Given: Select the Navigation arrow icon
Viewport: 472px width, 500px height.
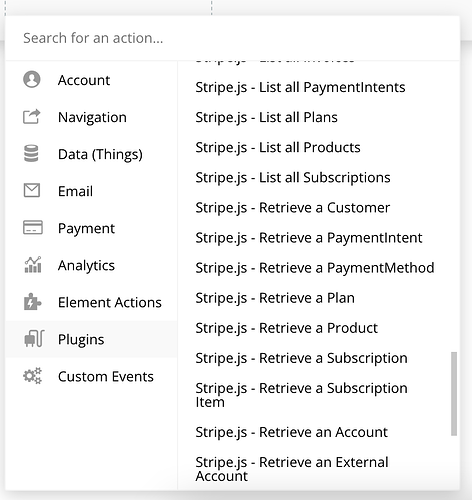Looking at the screenshot, I should pyautogui.click(x=32, y=117).
